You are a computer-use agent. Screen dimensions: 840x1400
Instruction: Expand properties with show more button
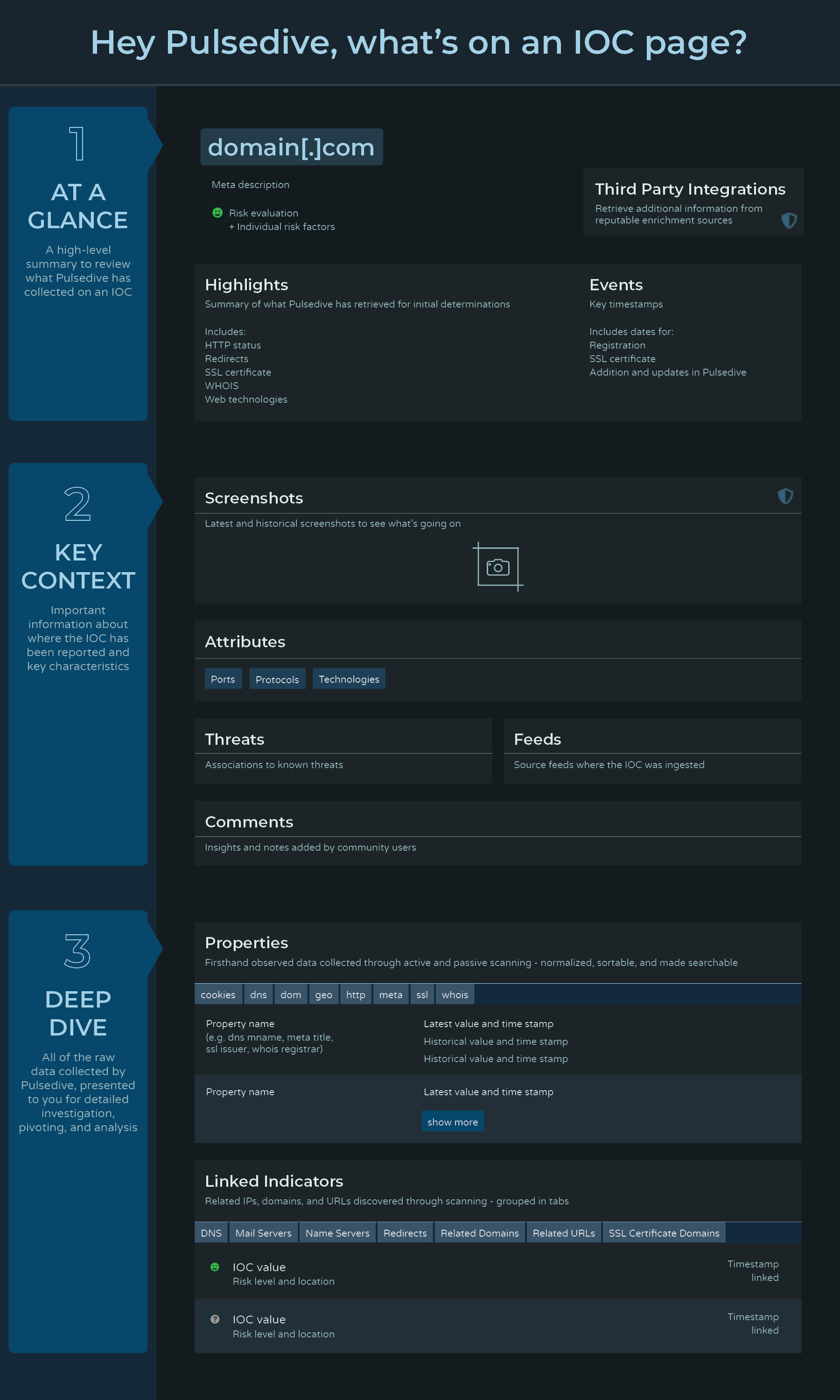[x=453, y=1121]
